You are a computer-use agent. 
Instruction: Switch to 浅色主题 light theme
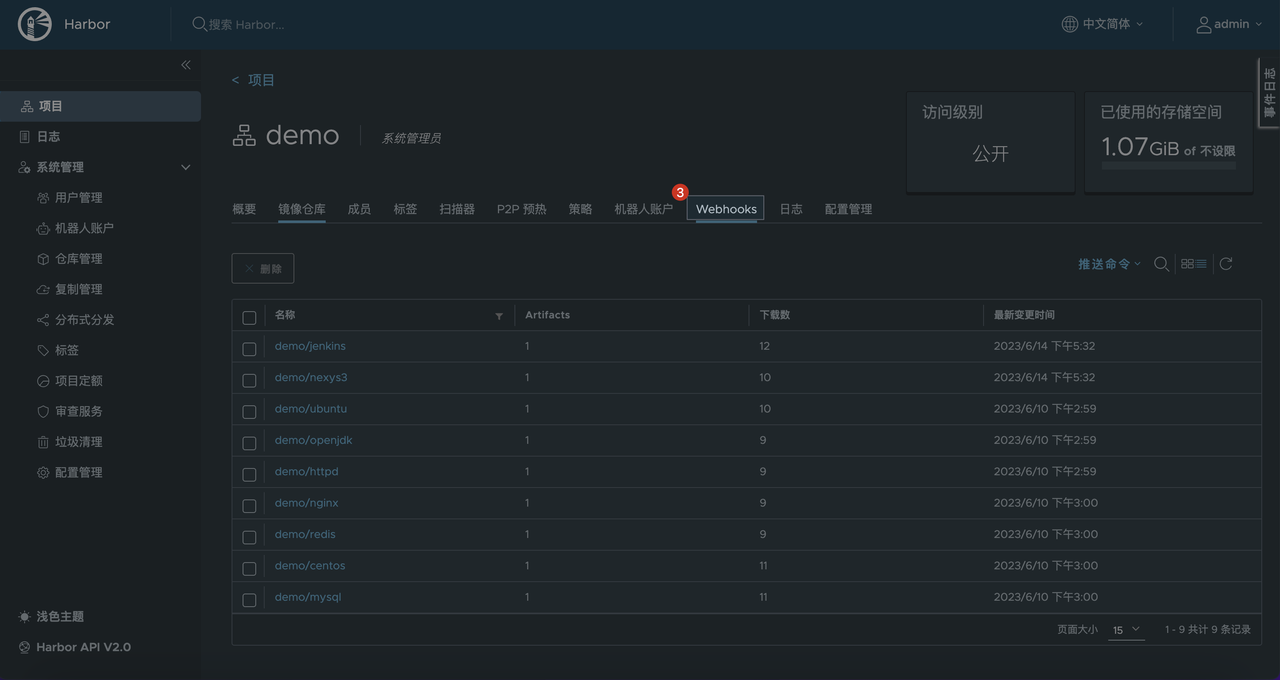click(59, 617)
